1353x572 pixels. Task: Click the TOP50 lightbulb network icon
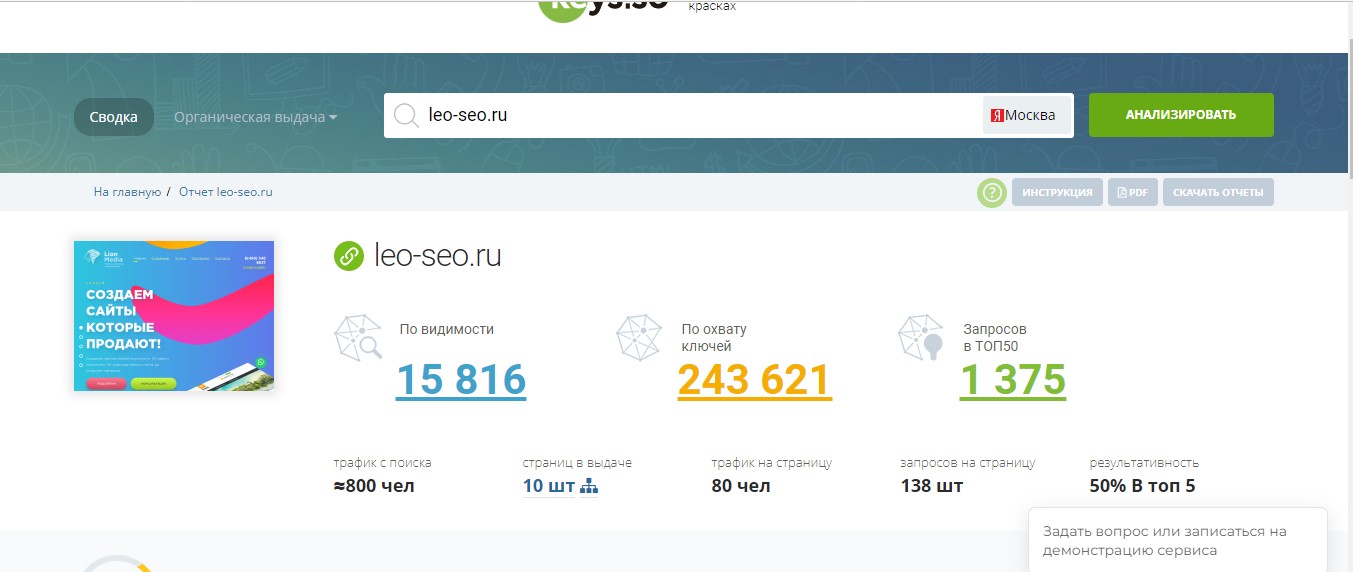tap(921, 337)
